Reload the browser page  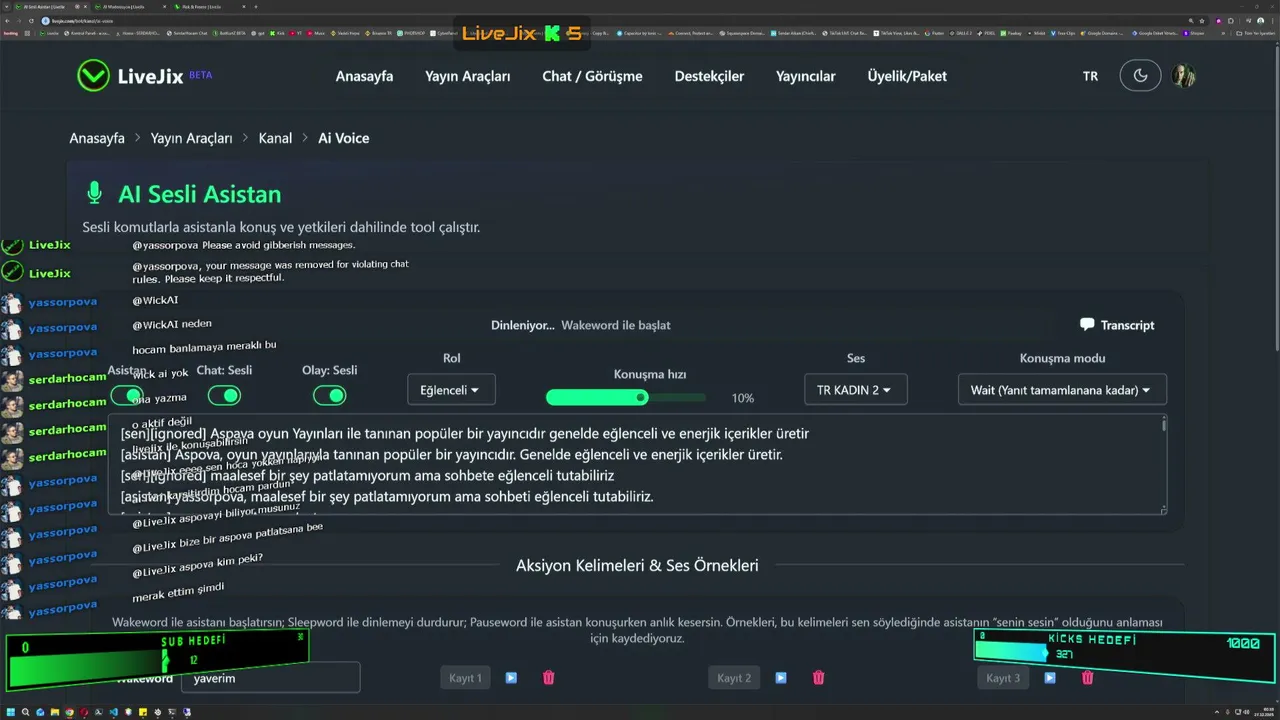pos(29,20)
